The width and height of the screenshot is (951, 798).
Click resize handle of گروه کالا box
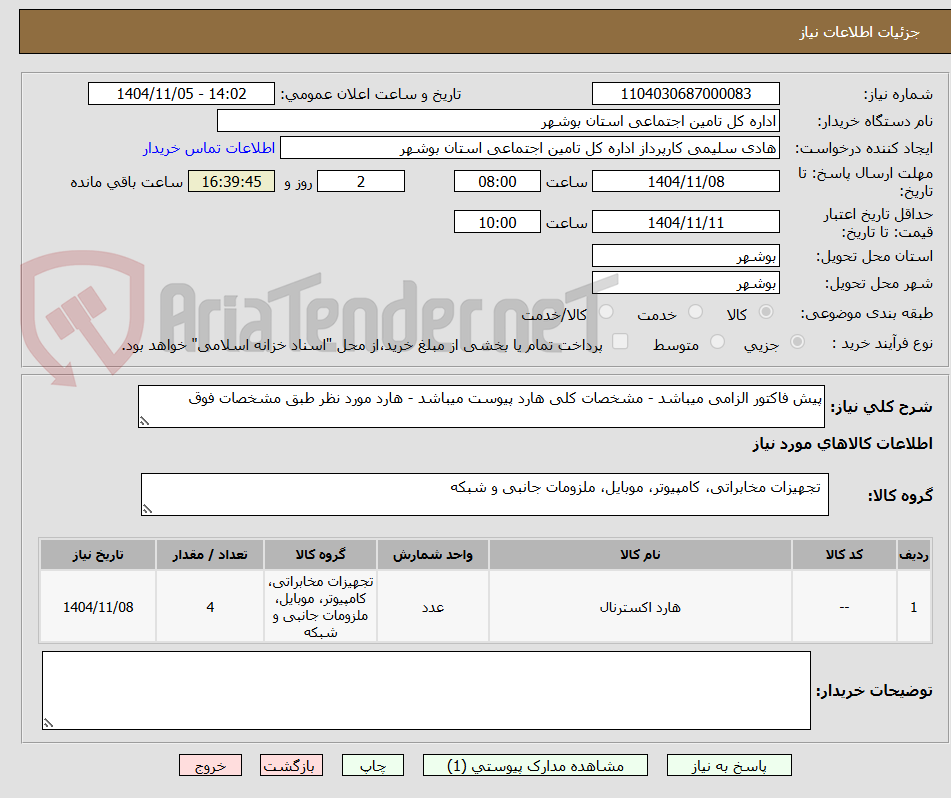[x=147, y=509]
